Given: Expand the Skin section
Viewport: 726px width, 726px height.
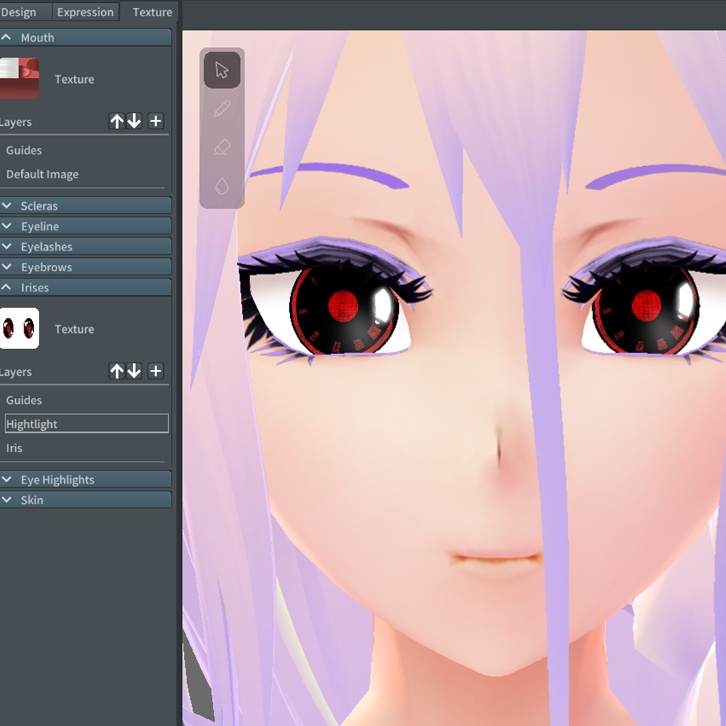Looking at the screenshot, I should point(85,500).
